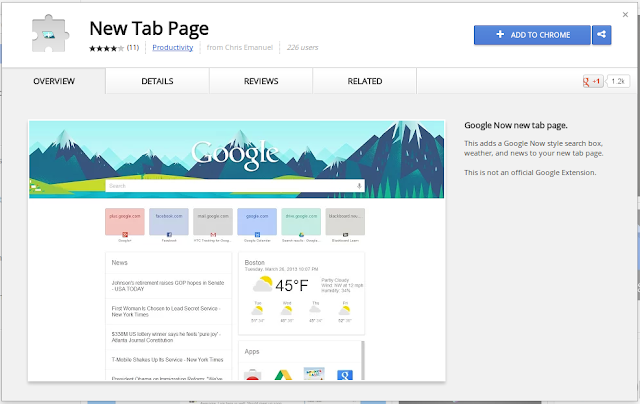This screenshot has width=640, height=404.
Task: Click the News header in the preview
Action: pyautogui.click(x=120, y=262)
